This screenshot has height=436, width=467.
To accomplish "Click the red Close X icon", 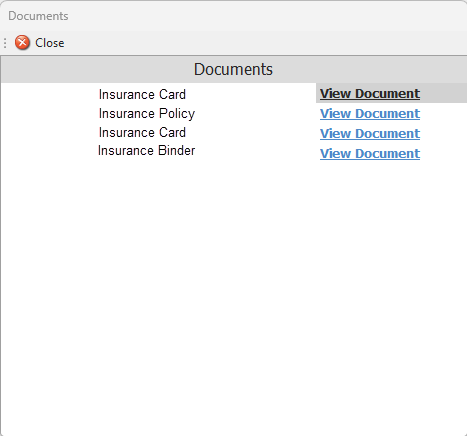I will pos(22,43).
